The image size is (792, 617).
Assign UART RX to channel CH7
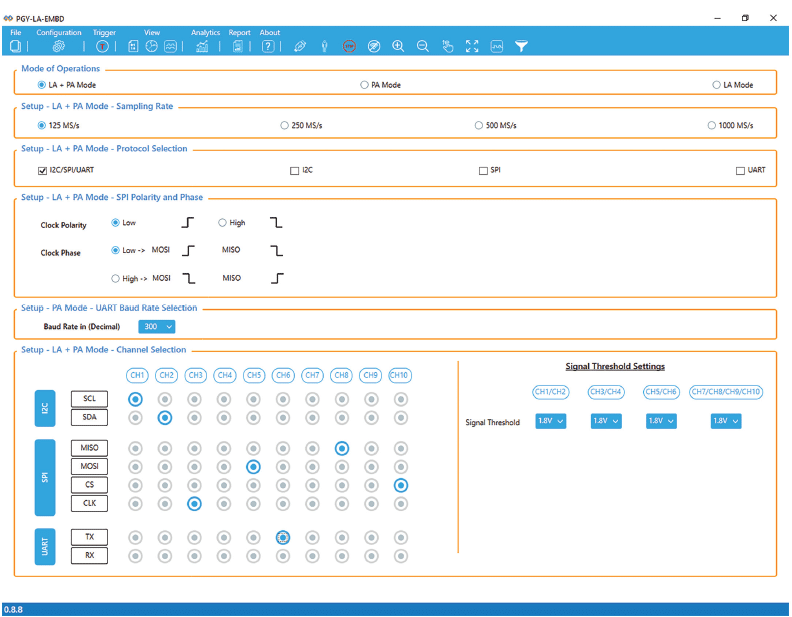[x=312, y=556]
